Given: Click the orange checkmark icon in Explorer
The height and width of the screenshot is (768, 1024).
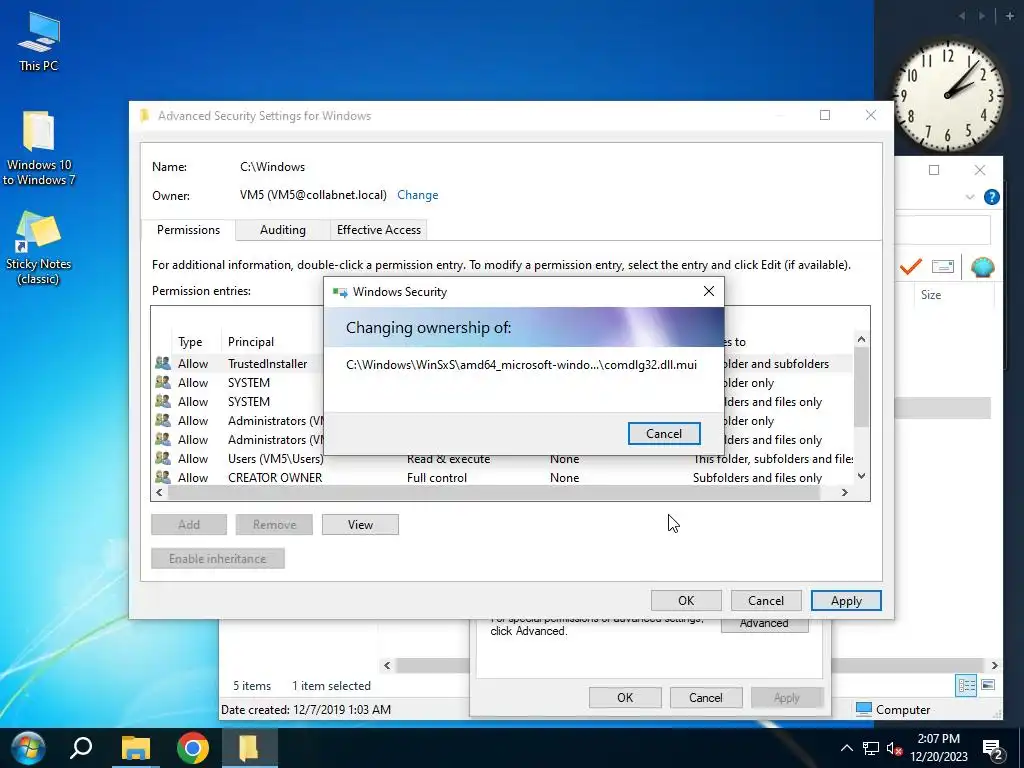Looking at the screenshot, I should (x=910, y=266).
